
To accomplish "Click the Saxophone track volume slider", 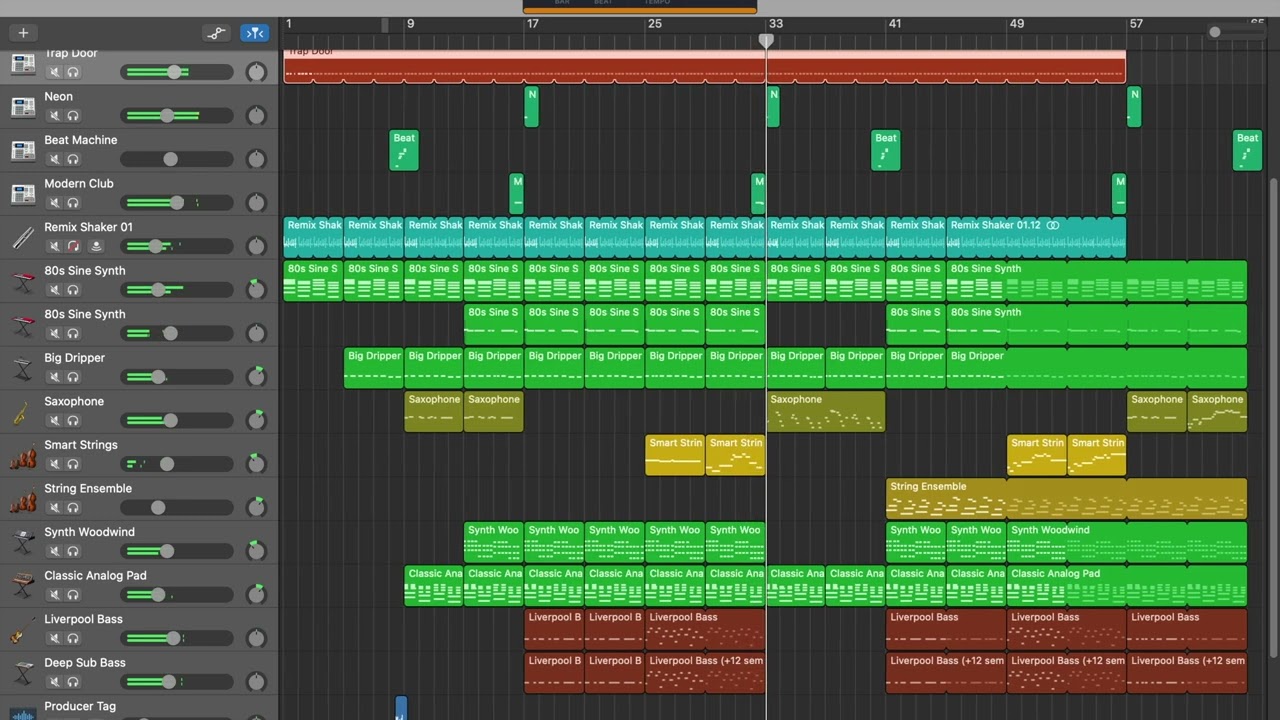I will click(177, 421).
